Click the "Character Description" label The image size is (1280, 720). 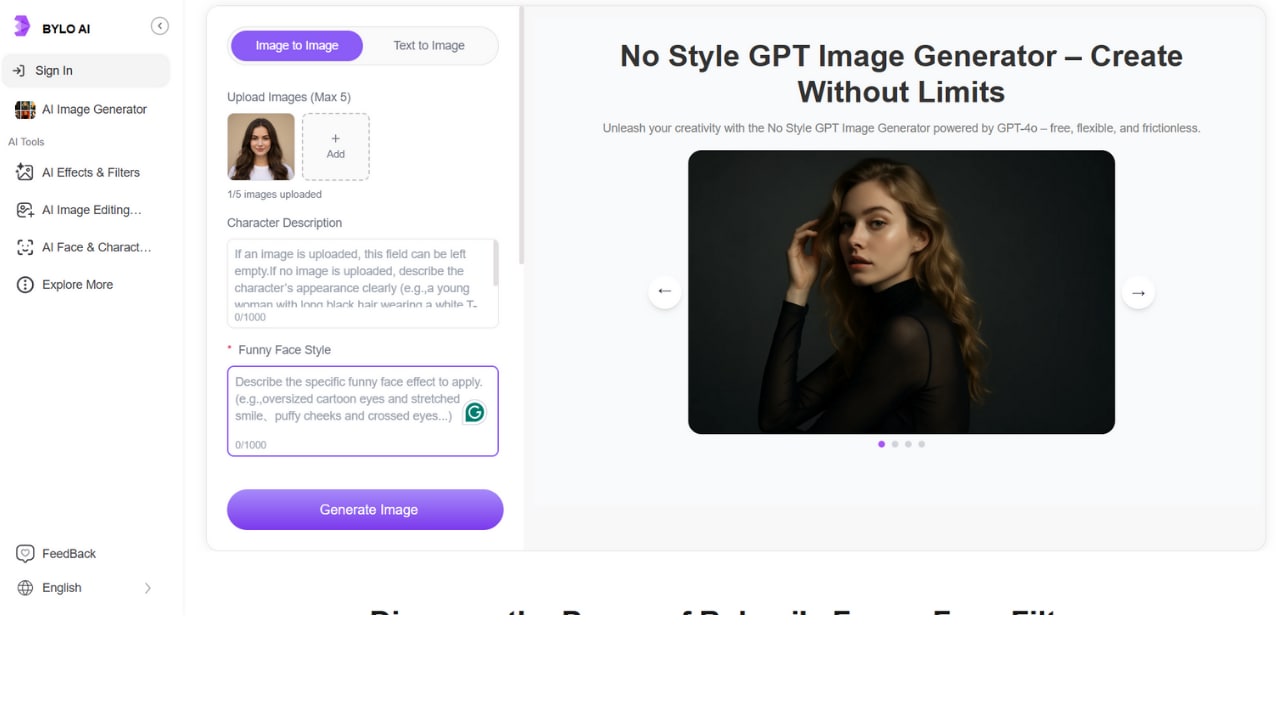[x=284, y=223]
